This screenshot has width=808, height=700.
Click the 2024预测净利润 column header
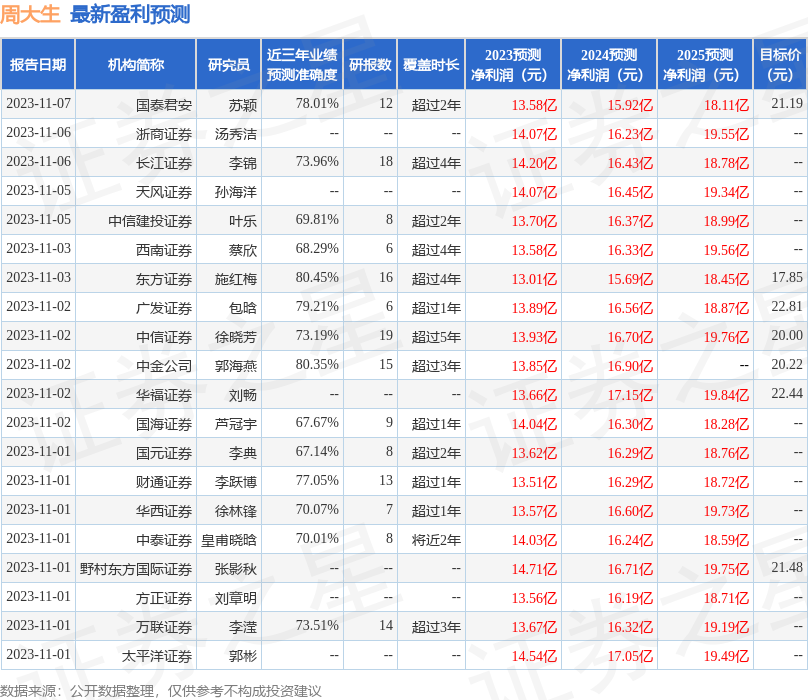(609, 64)
